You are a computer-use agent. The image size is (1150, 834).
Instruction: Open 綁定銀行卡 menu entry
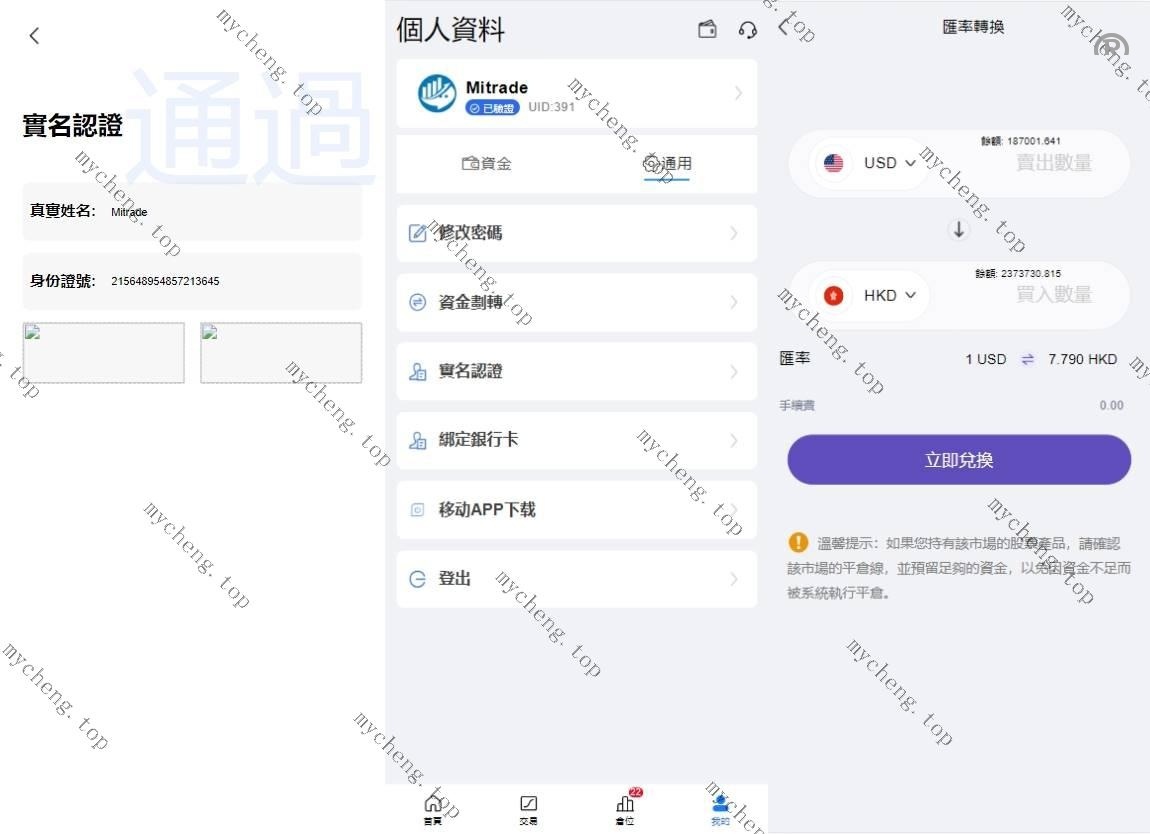(576, 440)
